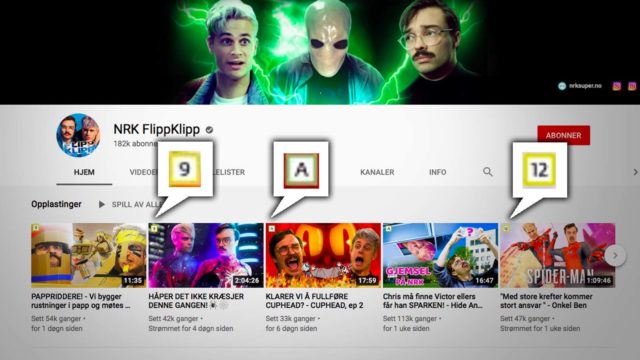Show next videos with carousel arrow
Viewport: 640px width, 360px height.
coord(615,256)
